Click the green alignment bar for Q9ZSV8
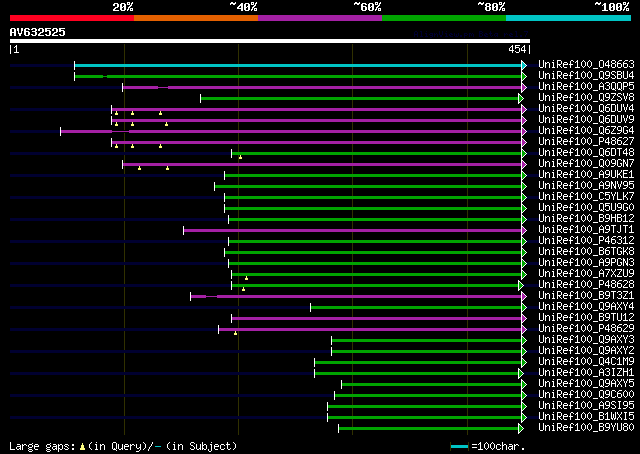 click(x=360, y=98)
